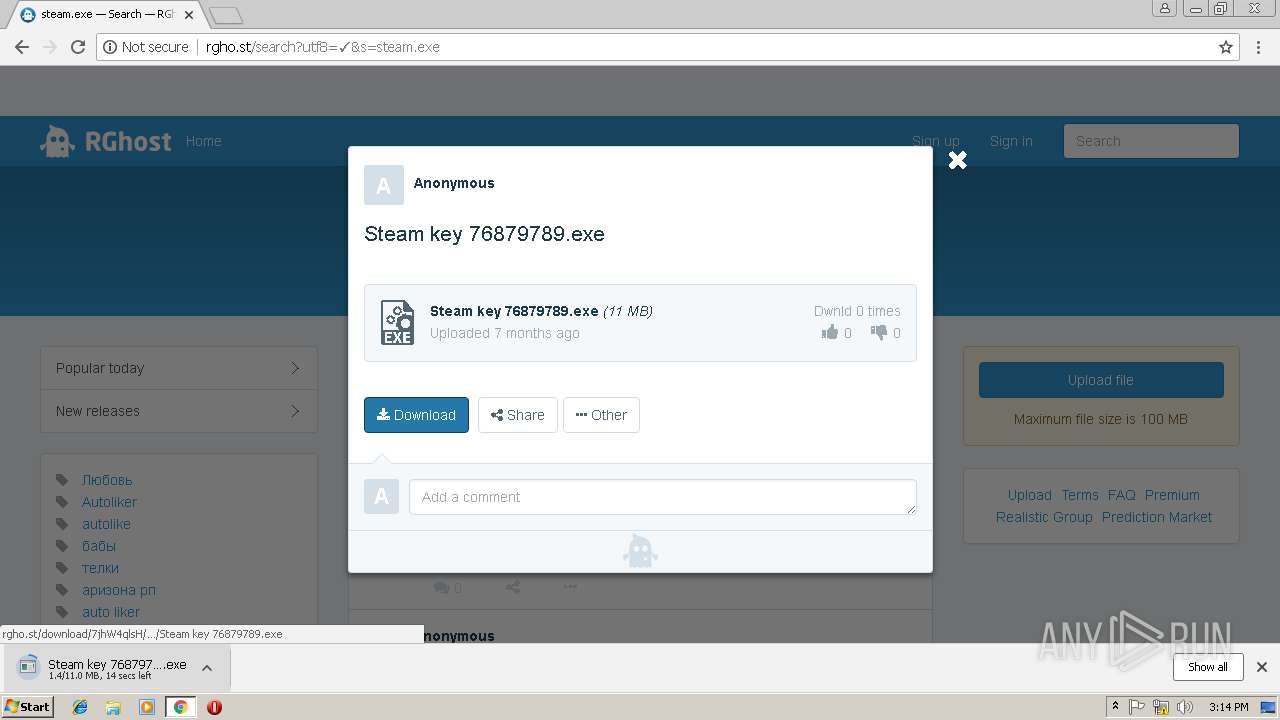Open the Sign up link
Viewport: 1280px width, 720px height.
click(x=935, y=141)
